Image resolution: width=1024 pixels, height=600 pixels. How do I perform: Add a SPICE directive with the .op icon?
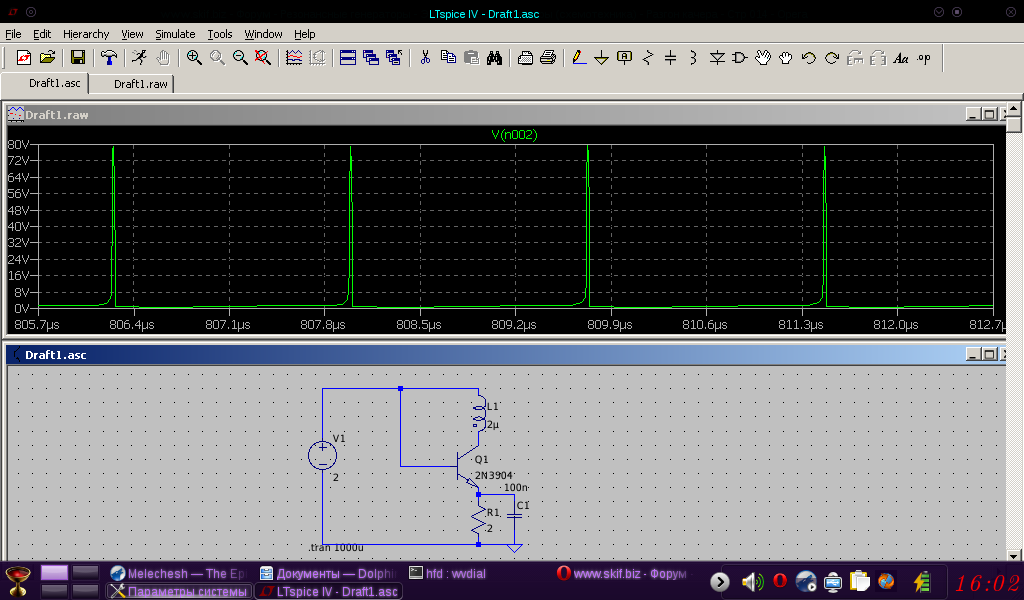[x=924, y=57]
